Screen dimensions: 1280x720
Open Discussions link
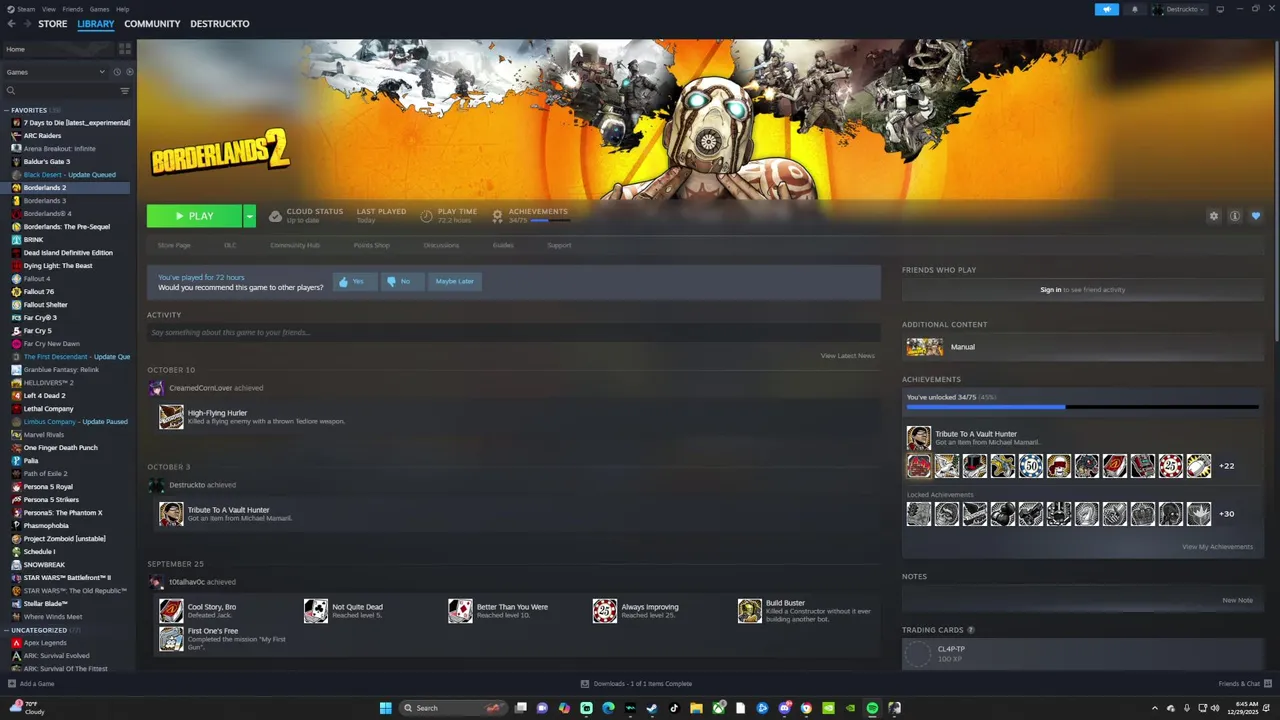point(441,245)
